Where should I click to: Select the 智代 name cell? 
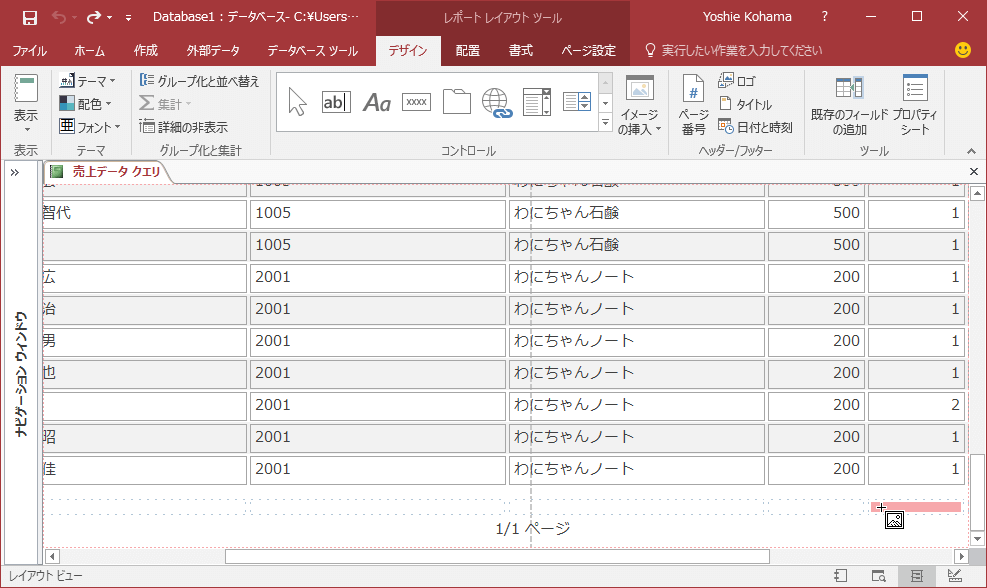144,213
